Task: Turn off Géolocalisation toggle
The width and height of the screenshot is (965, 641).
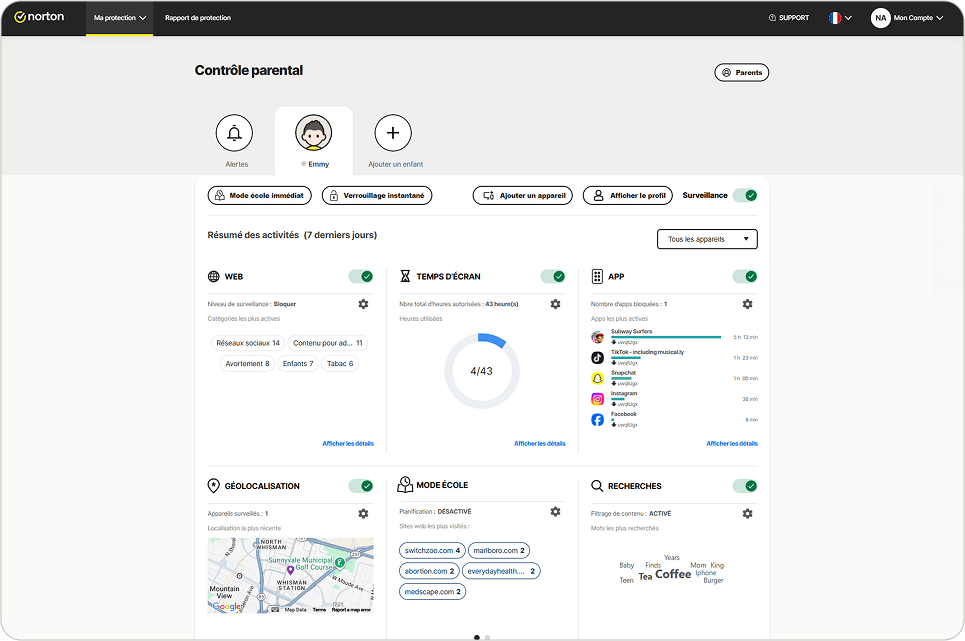Action: pos(361,486)
